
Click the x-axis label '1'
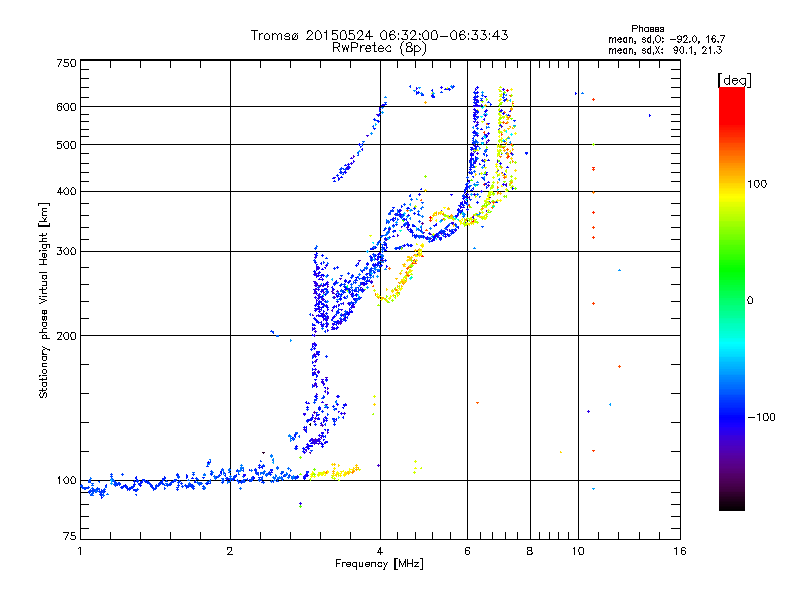tap(80, 551)
